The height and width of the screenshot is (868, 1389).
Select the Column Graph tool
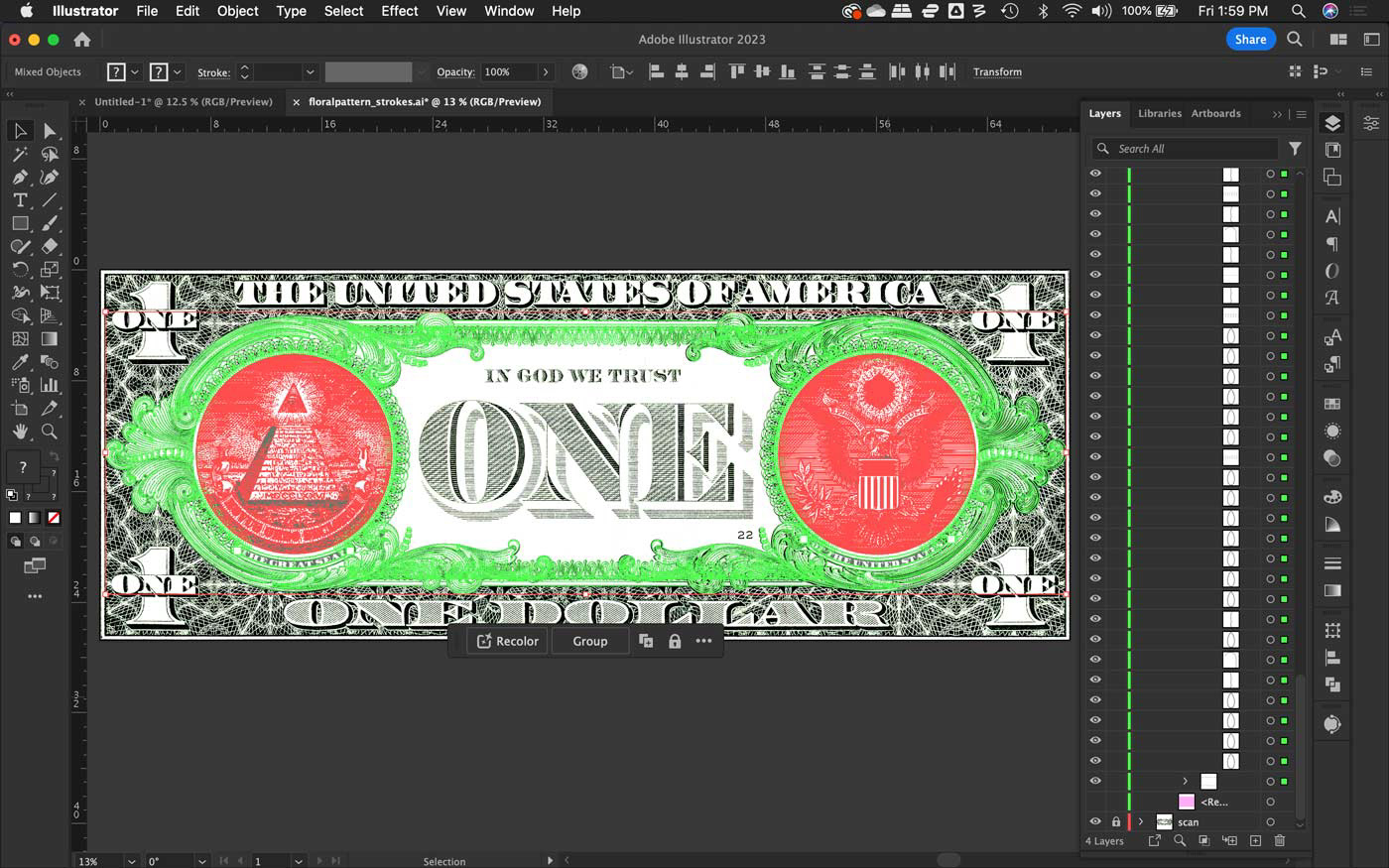pos(50,385)
